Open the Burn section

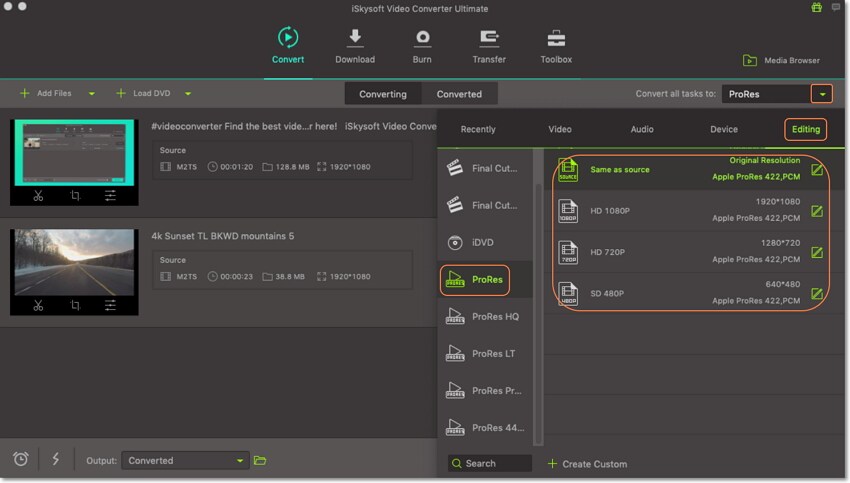pos(422,47)
